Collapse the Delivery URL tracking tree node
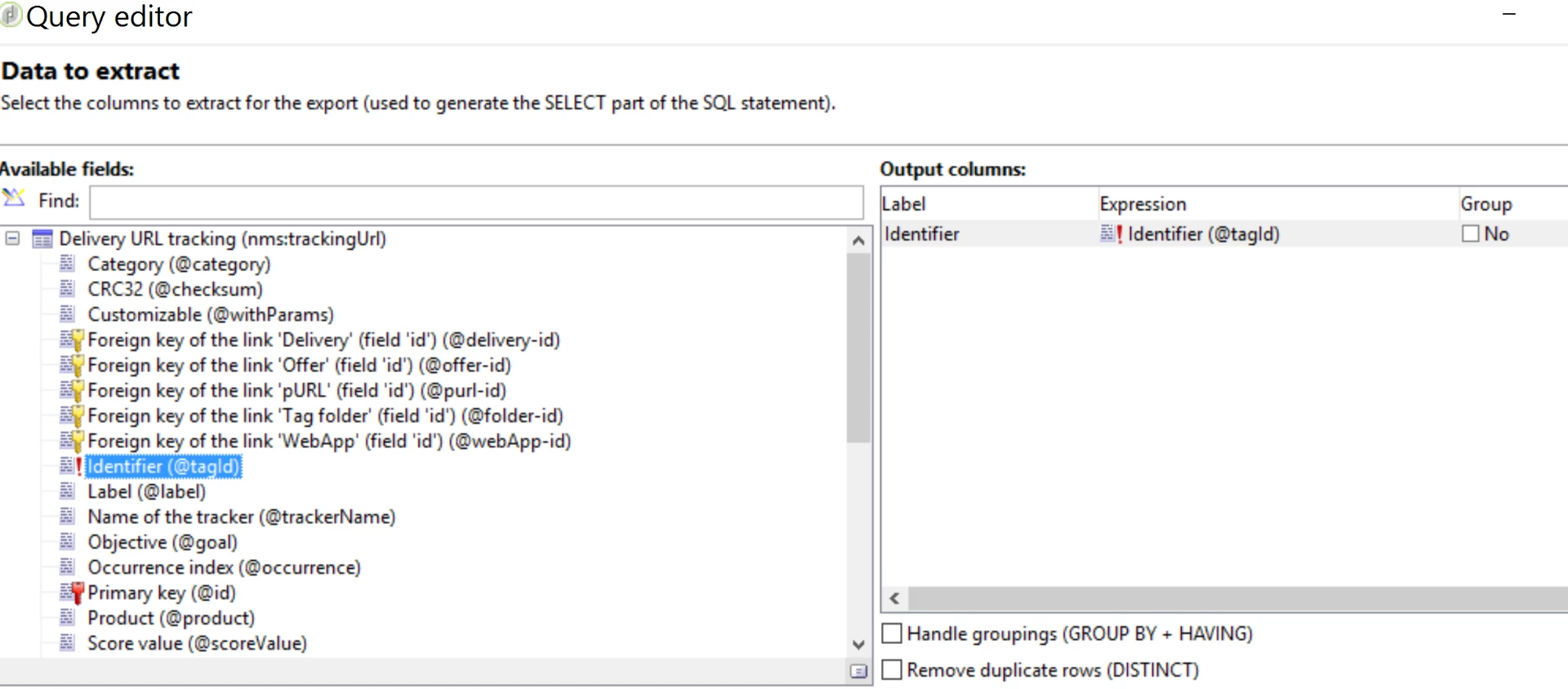 [x=12, y=238]
